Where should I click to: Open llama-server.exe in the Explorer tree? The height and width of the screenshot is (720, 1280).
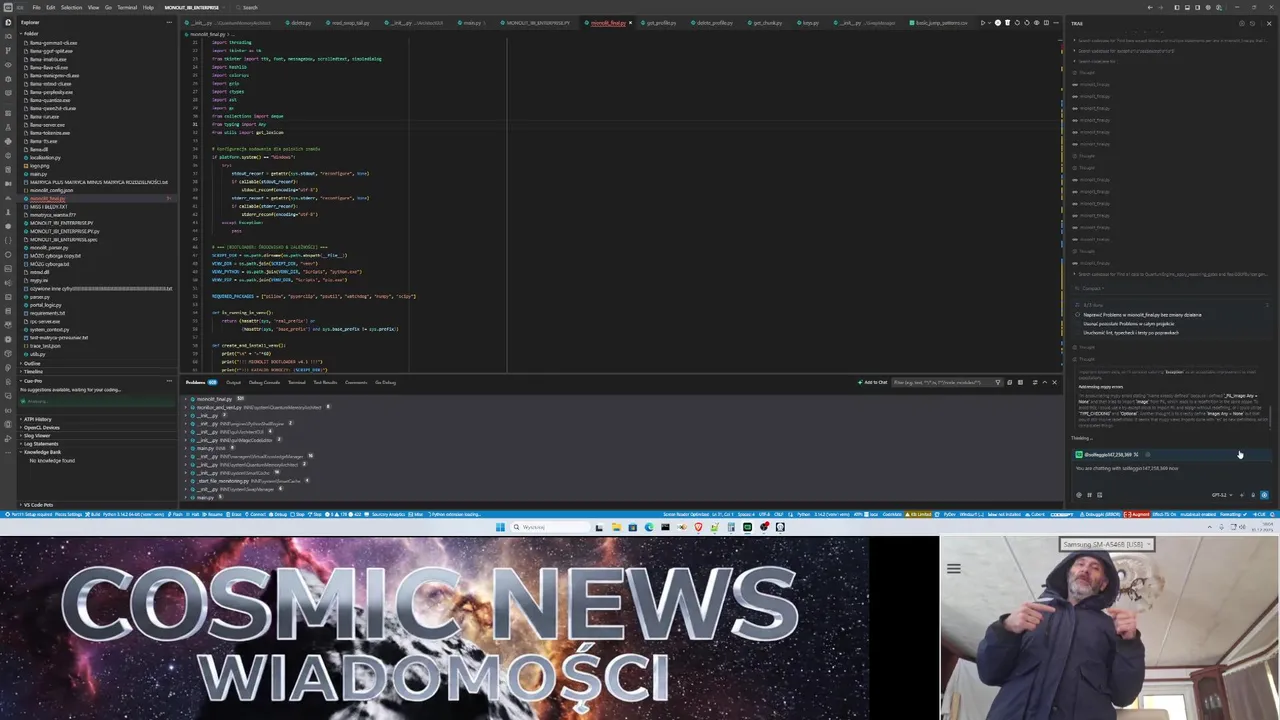click(x=47, y=125)
